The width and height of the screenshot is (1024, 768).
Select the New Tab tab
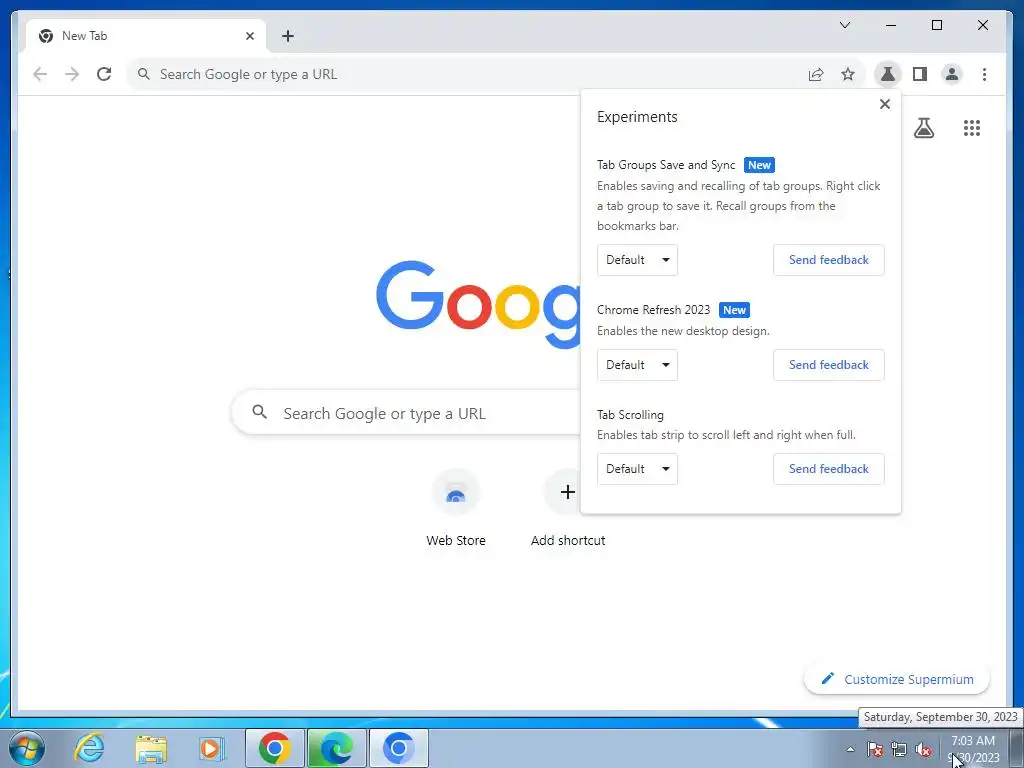[x=146, y=36]
